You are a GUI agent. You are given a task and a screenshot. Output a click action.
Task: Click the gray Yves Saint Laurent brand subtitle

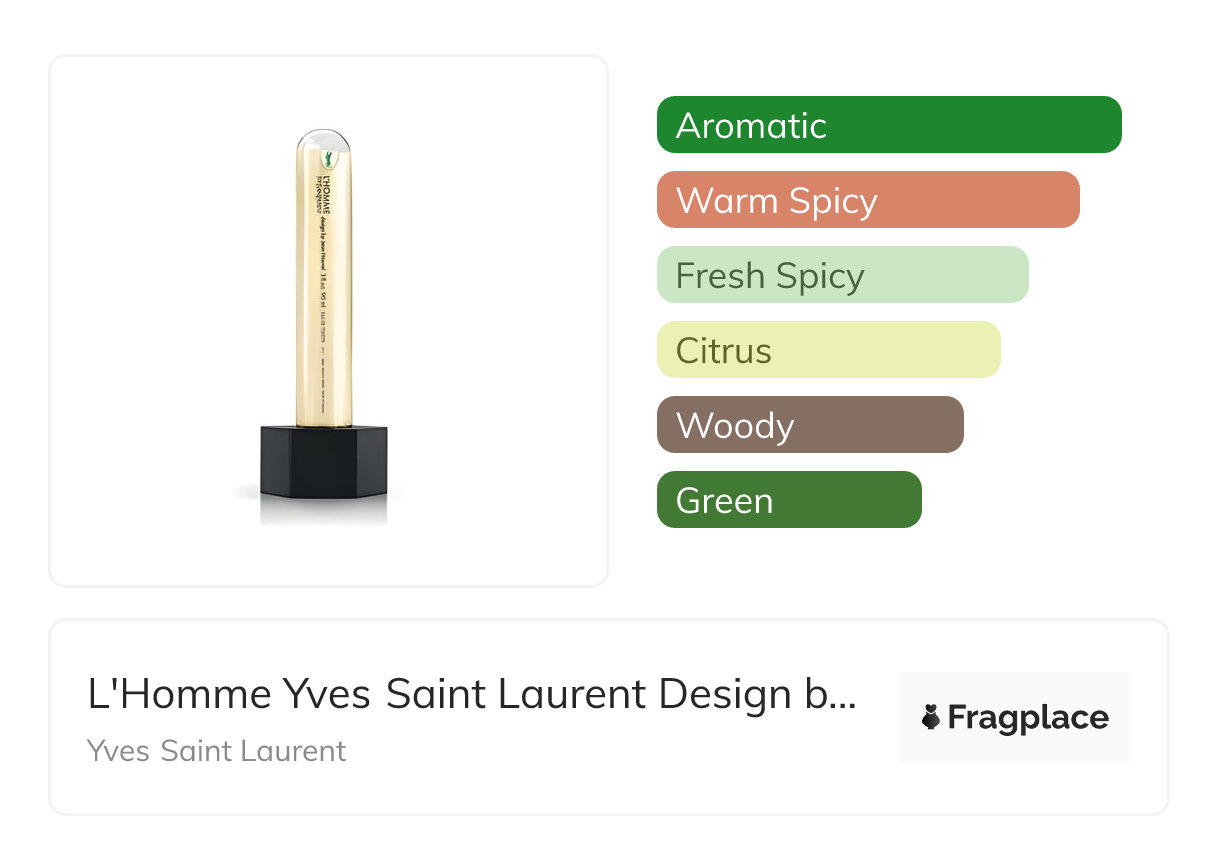[x=216, y=750]
